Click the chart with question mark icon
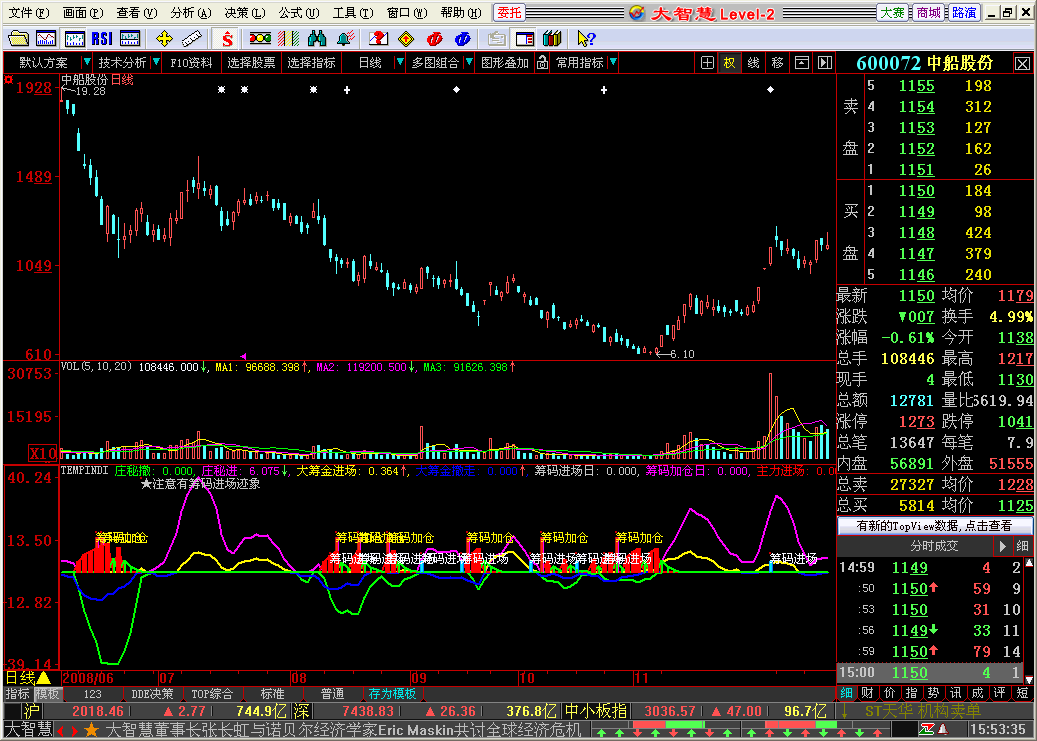Image resolution: width=1037 pixels, height=741 pixels. [x=378, y=38]
